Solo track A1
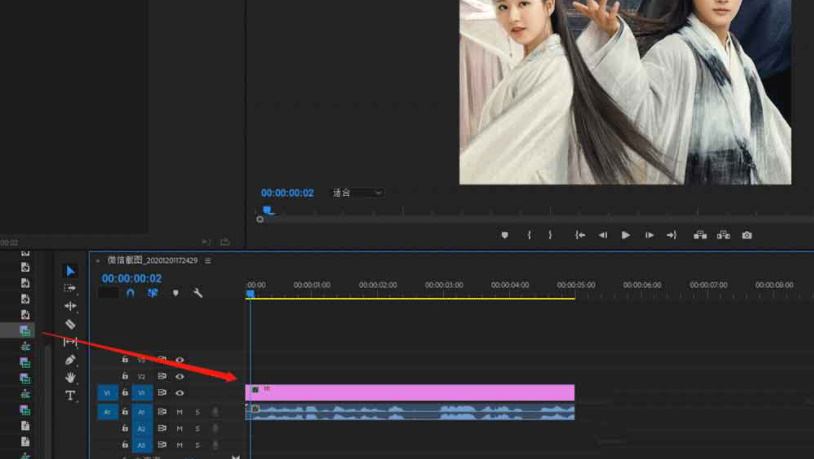 coord(197,412)
